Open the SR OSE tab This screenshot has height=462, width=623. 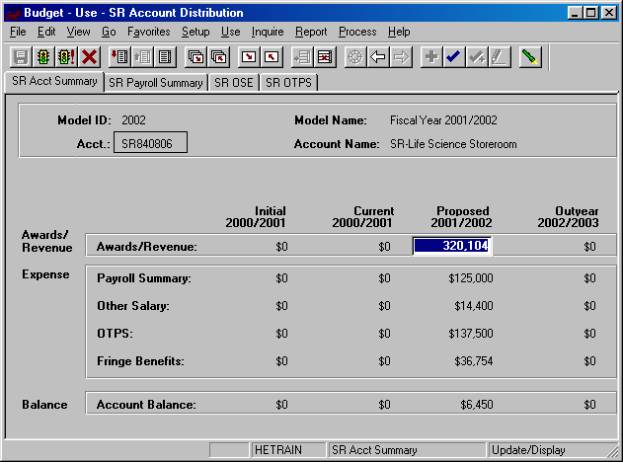point(234,84)
